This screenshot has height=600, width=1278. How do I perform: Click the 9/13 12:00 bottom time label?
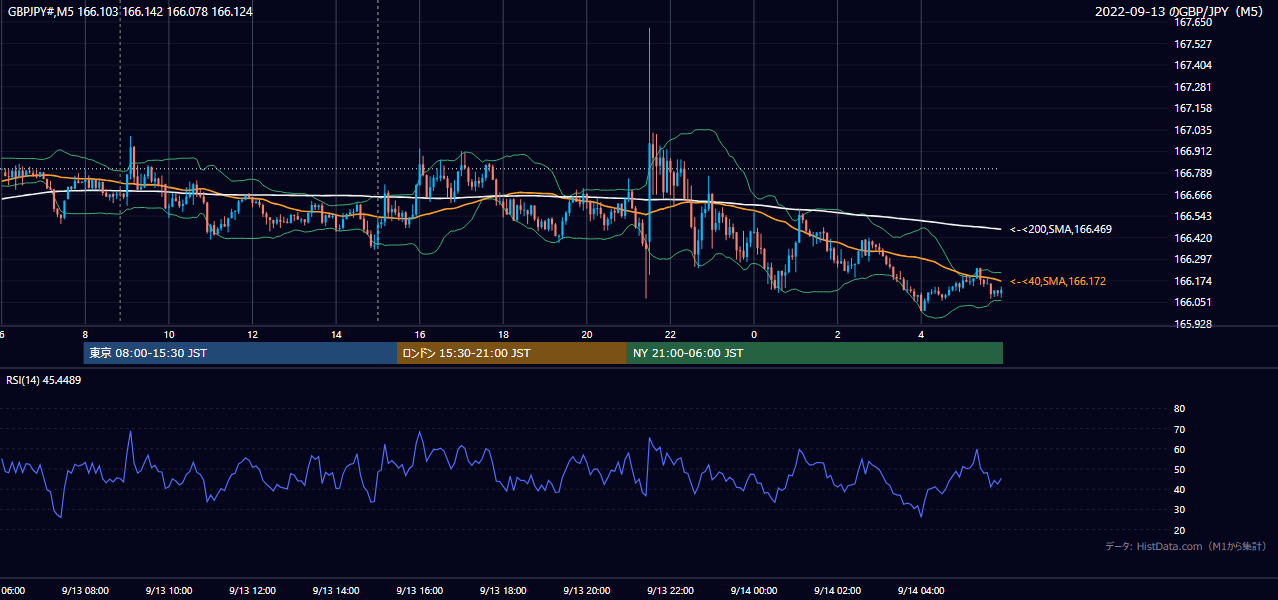[252, 591]
